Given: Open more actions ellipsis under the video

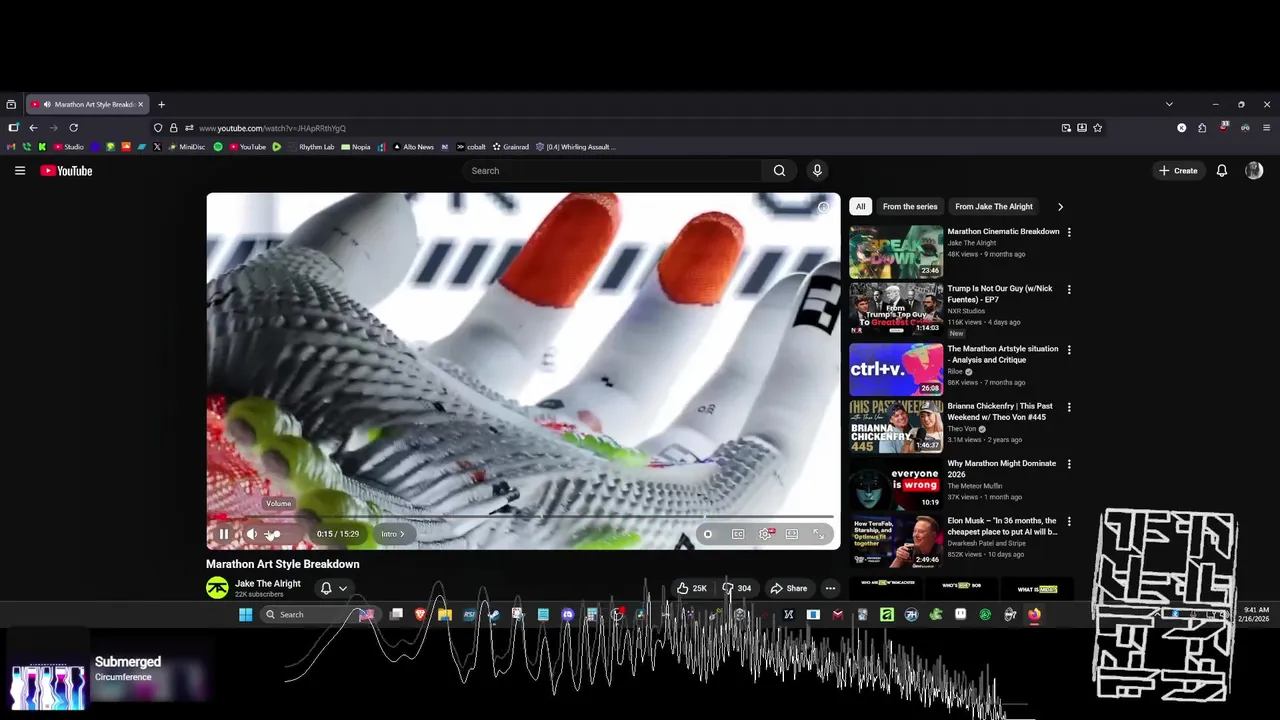Looking at the screenshot, I should [x=830, y=588].
